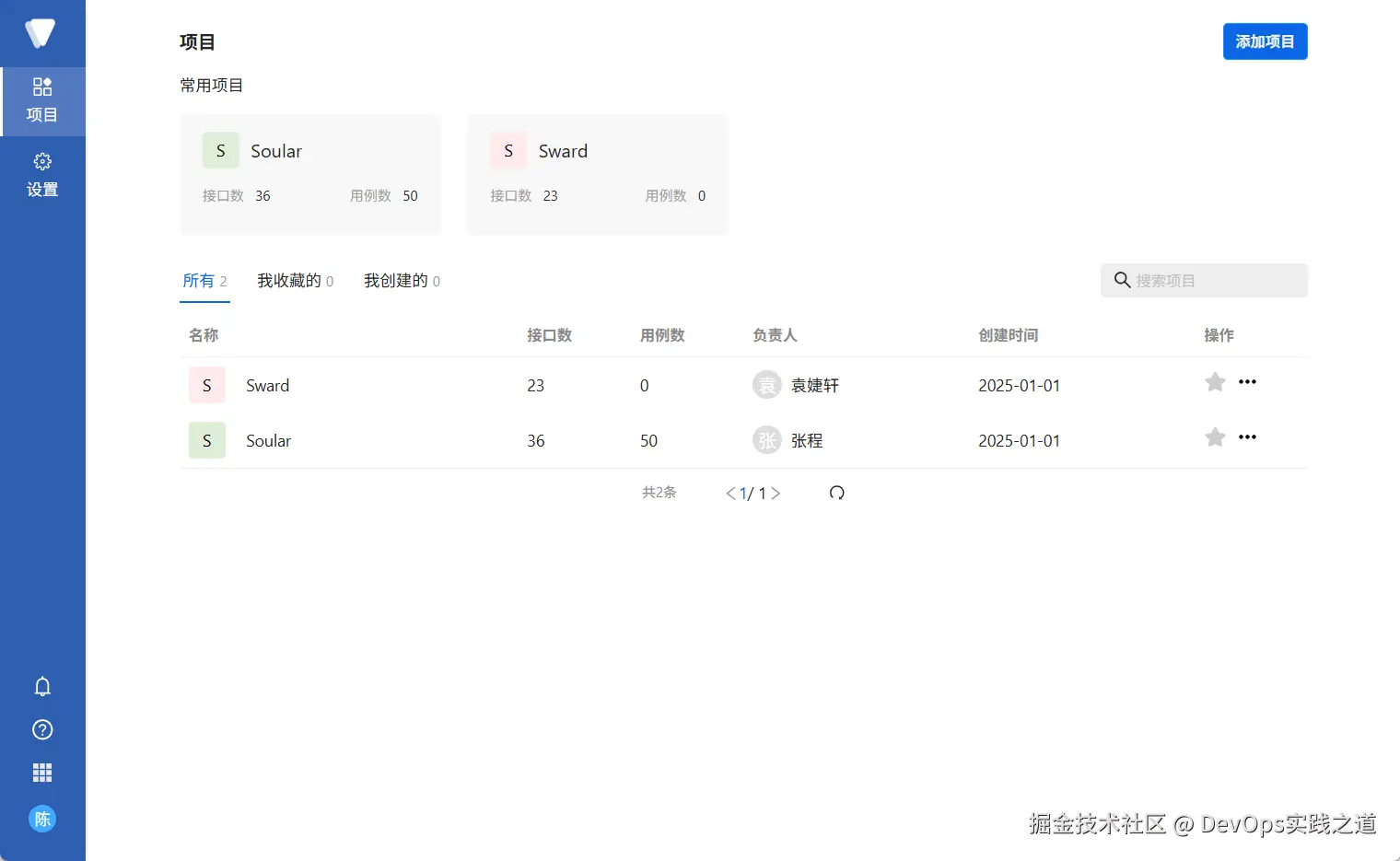The height and width of the screenshot is (861, 1400).
Task: Open the Soular frequent project card
Action: point(311,174)
